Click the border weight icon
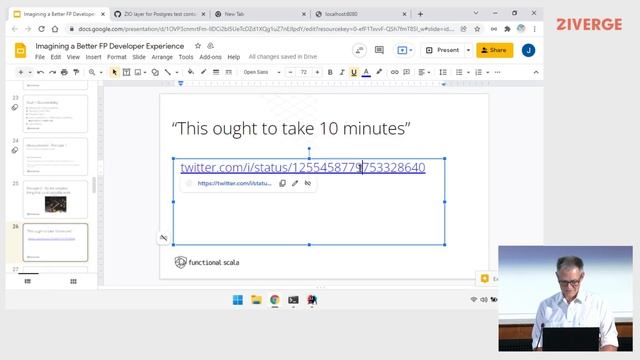 pyautogui.click(x=216, y=72)
